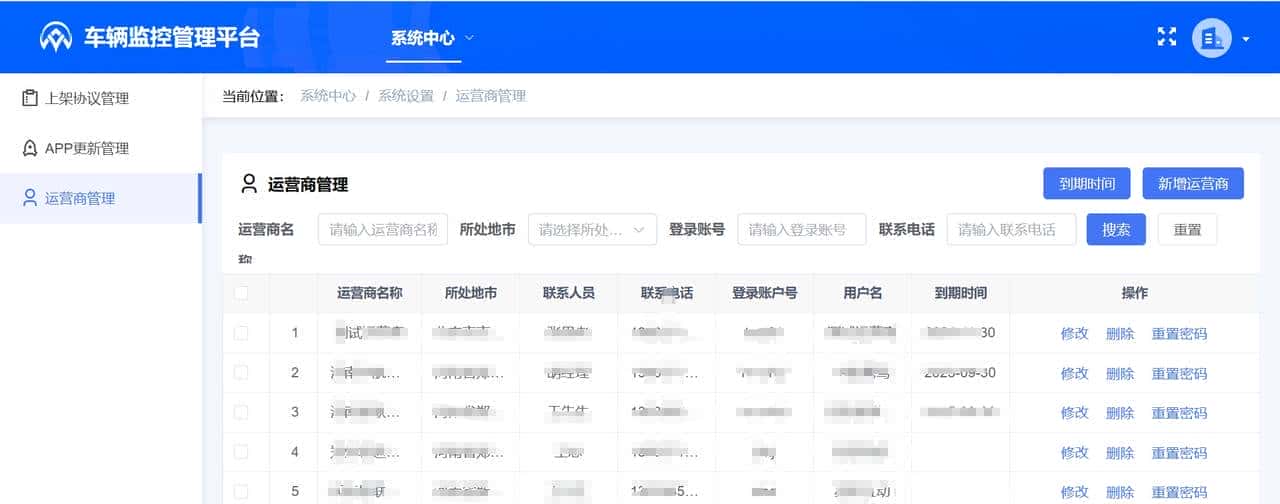Click 修改 in row 1
The height and width of the screenshot is (504, 1280).
point(1075,333)
